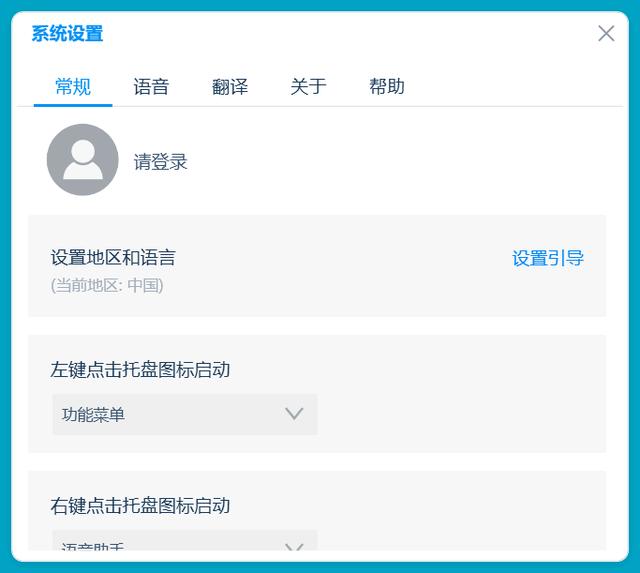The height and width of the screenshot is (573, 640).
Task: Close the 系统设置 dialog with the X
Action: pyautogui.click(x=606, y=34)
